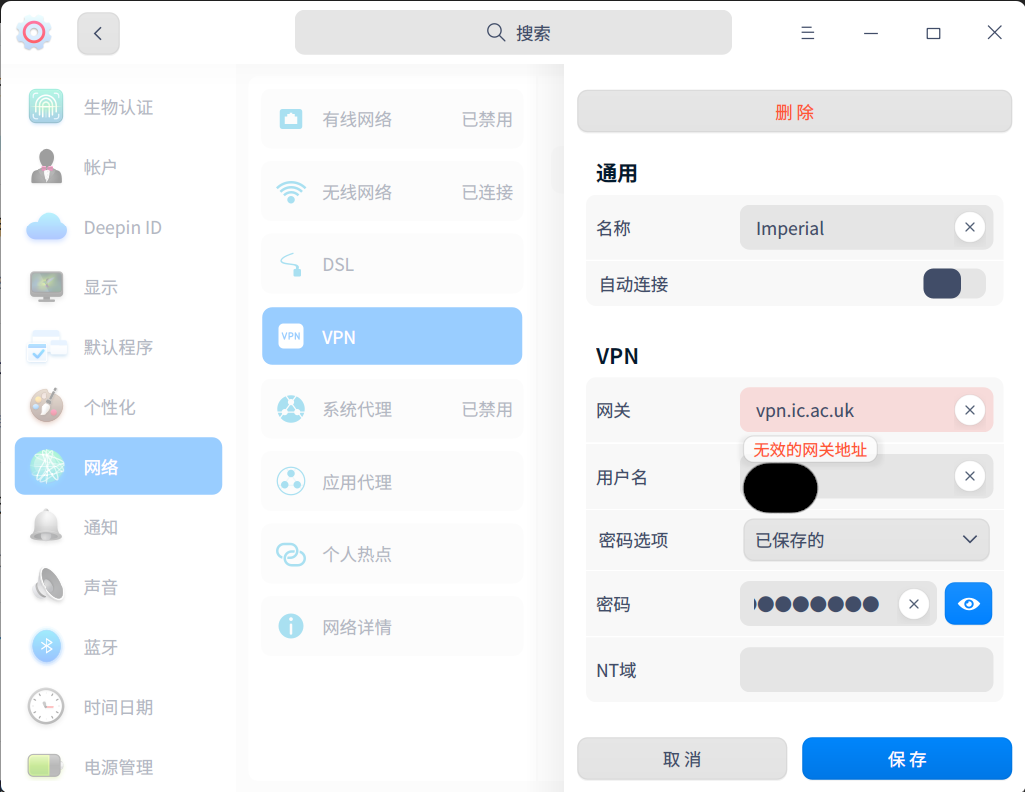
Task: Open the wired network (有线网络) section
Action: coord(392,119)
